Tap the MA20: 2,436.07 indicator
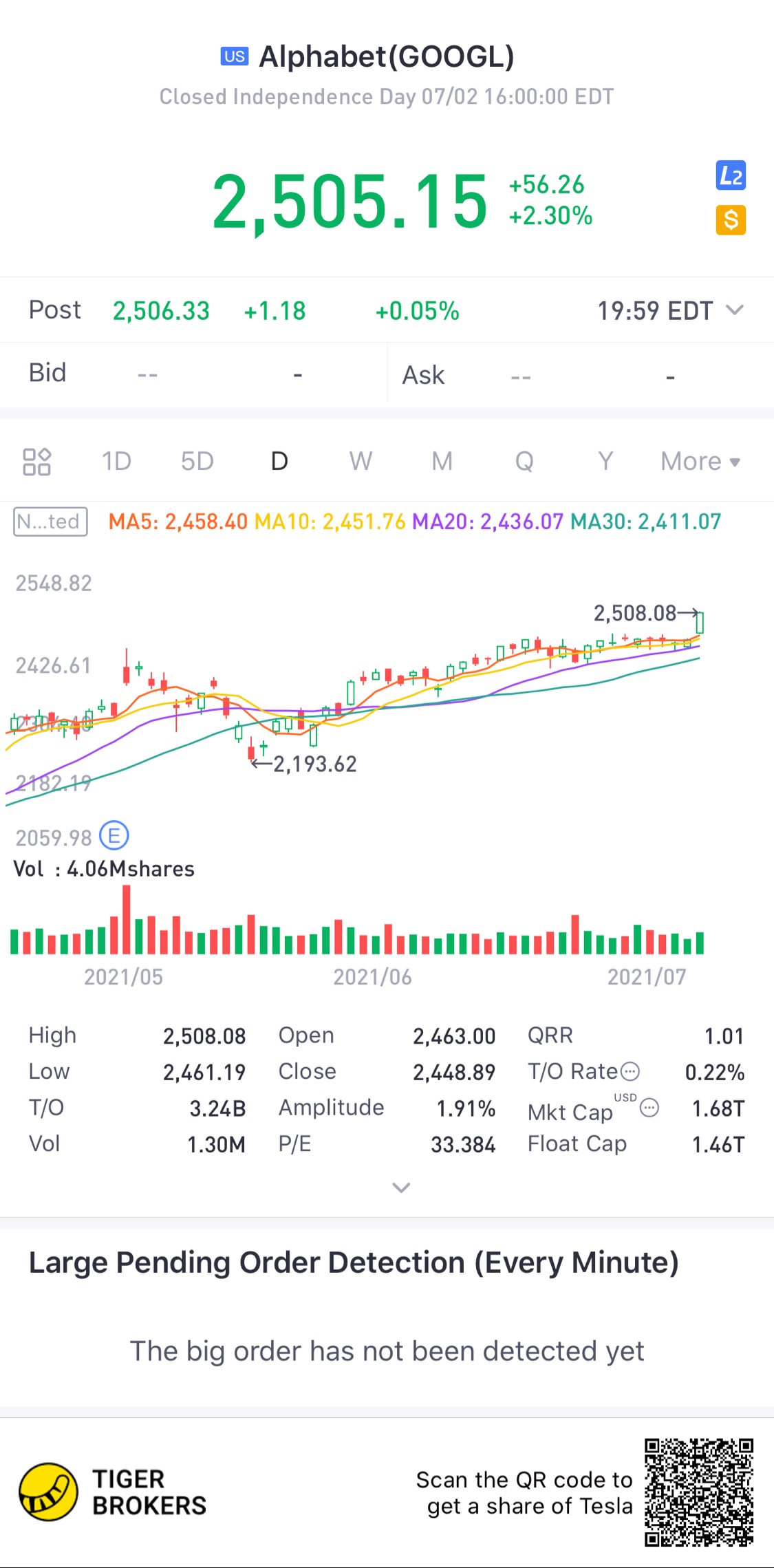This screenshot has height=1568, width=774. (488, 522)
